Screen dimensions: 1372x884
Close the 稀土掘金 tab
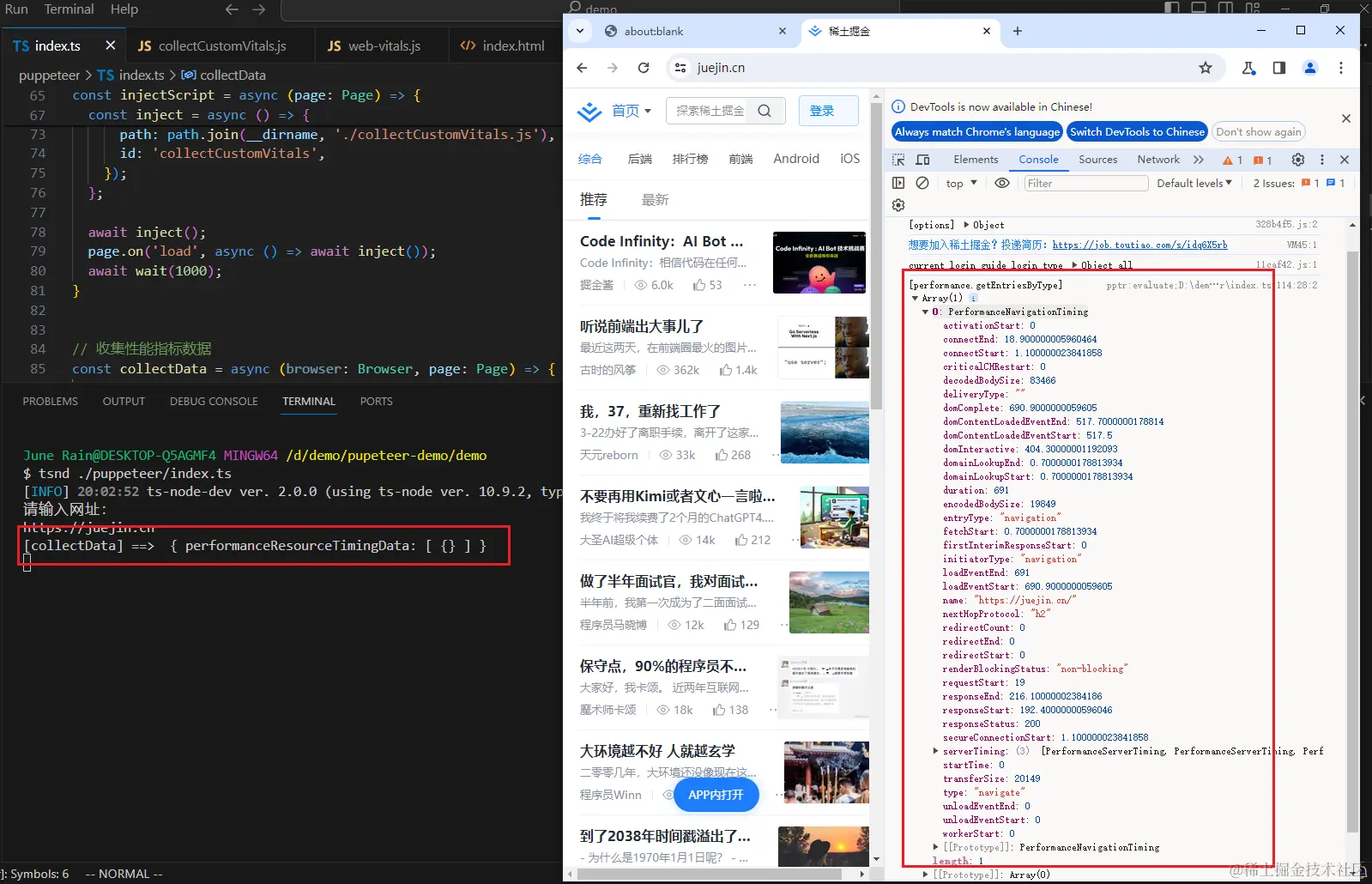[987, 31]
